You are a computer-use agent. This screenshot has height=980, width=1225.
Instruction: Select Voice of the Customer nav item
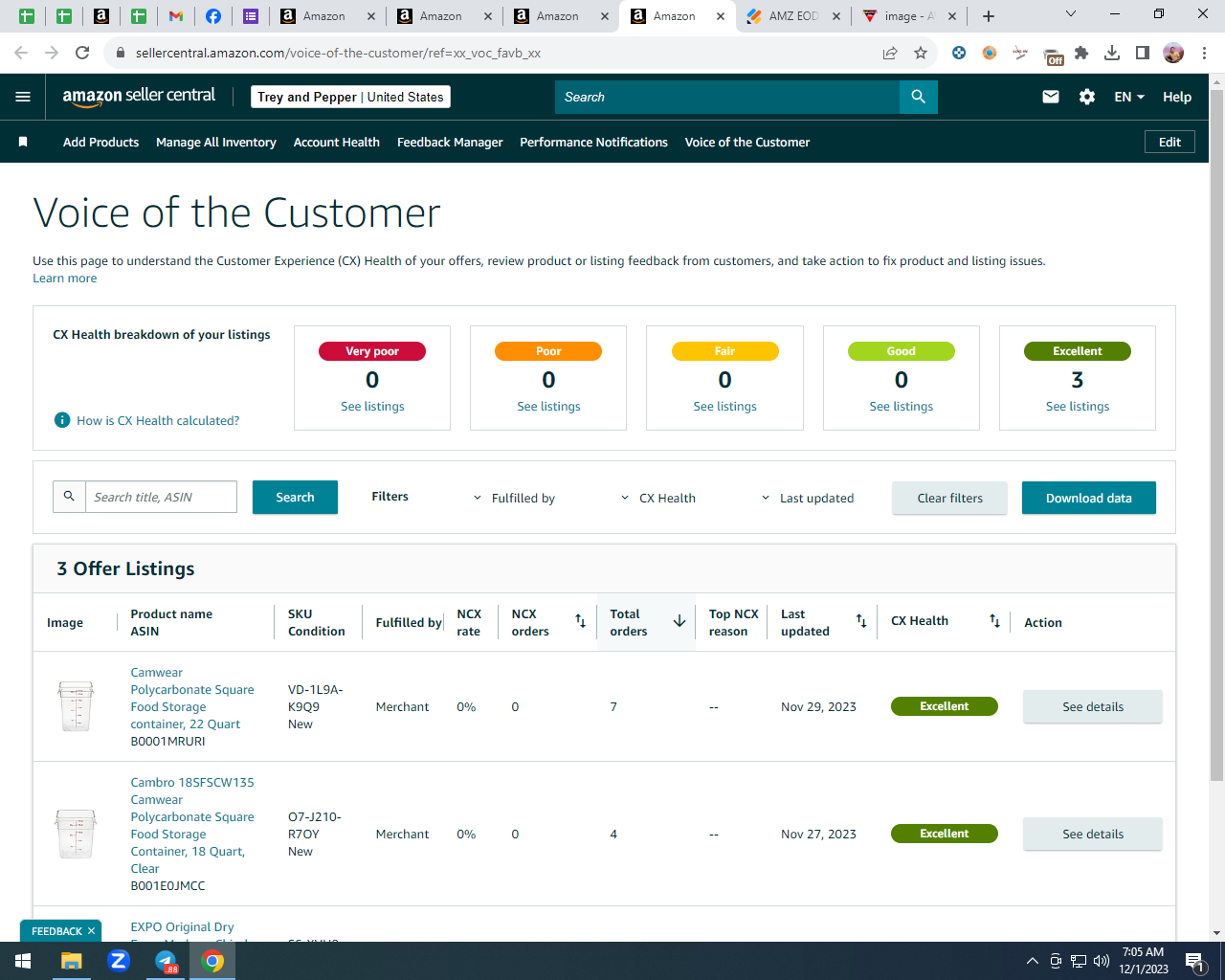pyautogui.click(x=747, y=142)
